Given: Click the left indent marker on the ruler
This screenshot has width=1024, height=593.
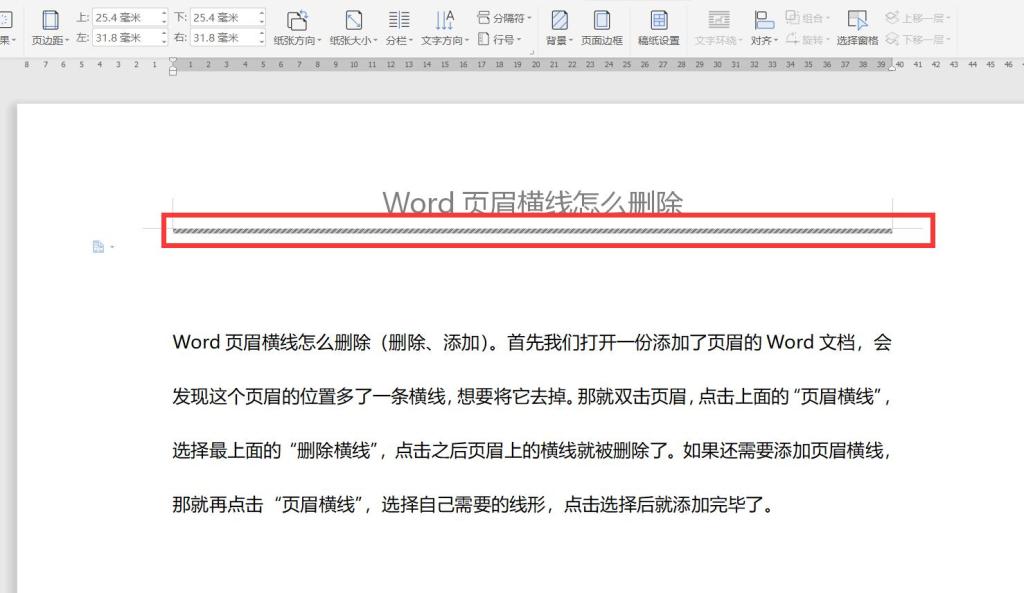Looking at the screenshot, I should 173,71.
